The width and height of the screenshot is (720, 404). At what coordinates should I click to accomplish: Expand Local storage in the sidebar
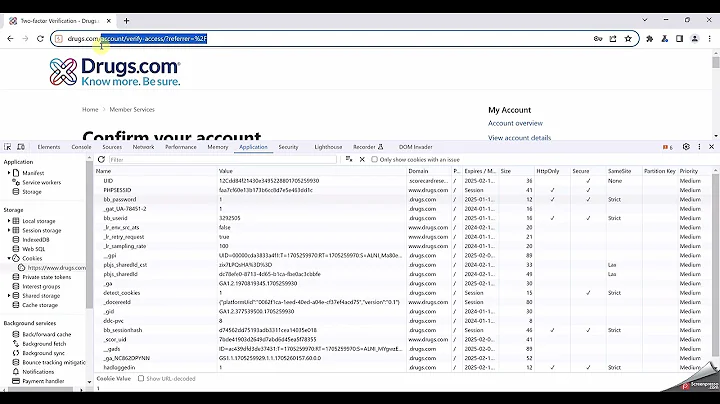click(9, 221)
